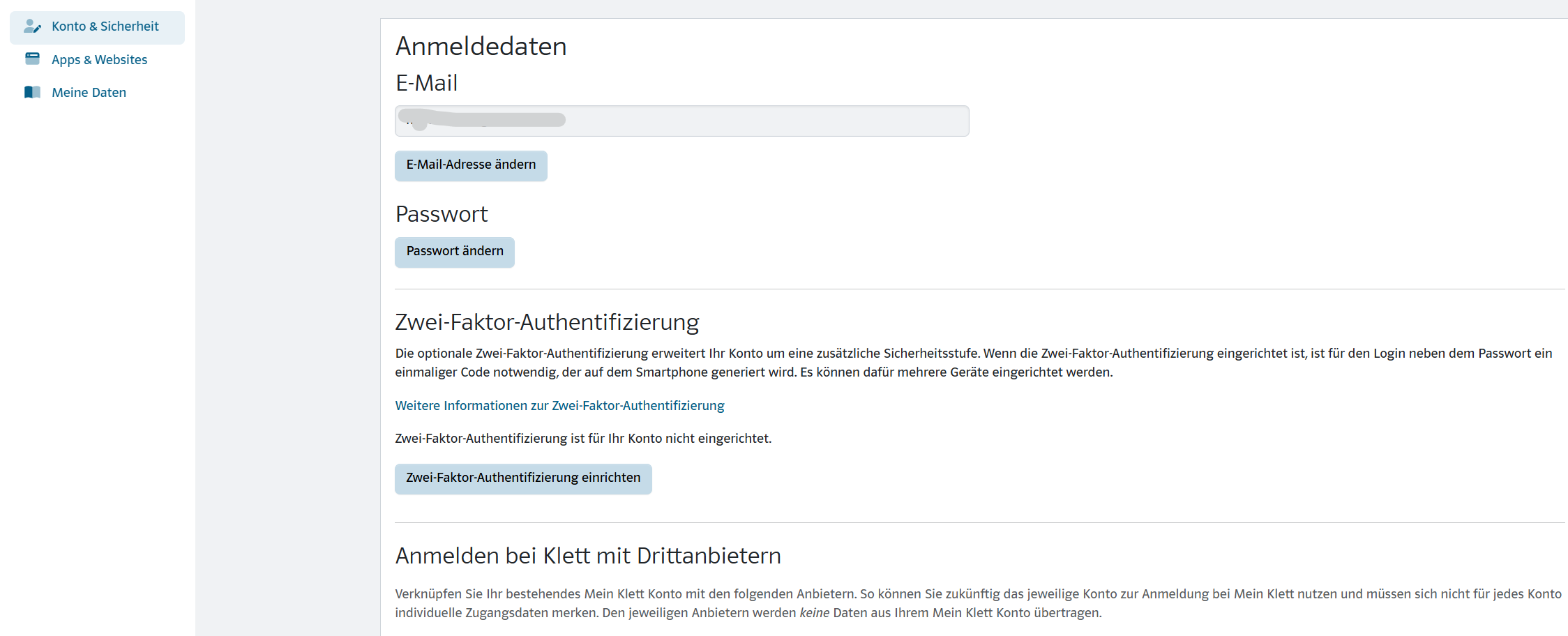Click the book icon beside Meine Daten
The height and width of the screenshot is (636, 1568).
pyautogui.click(x=32, y=92)
